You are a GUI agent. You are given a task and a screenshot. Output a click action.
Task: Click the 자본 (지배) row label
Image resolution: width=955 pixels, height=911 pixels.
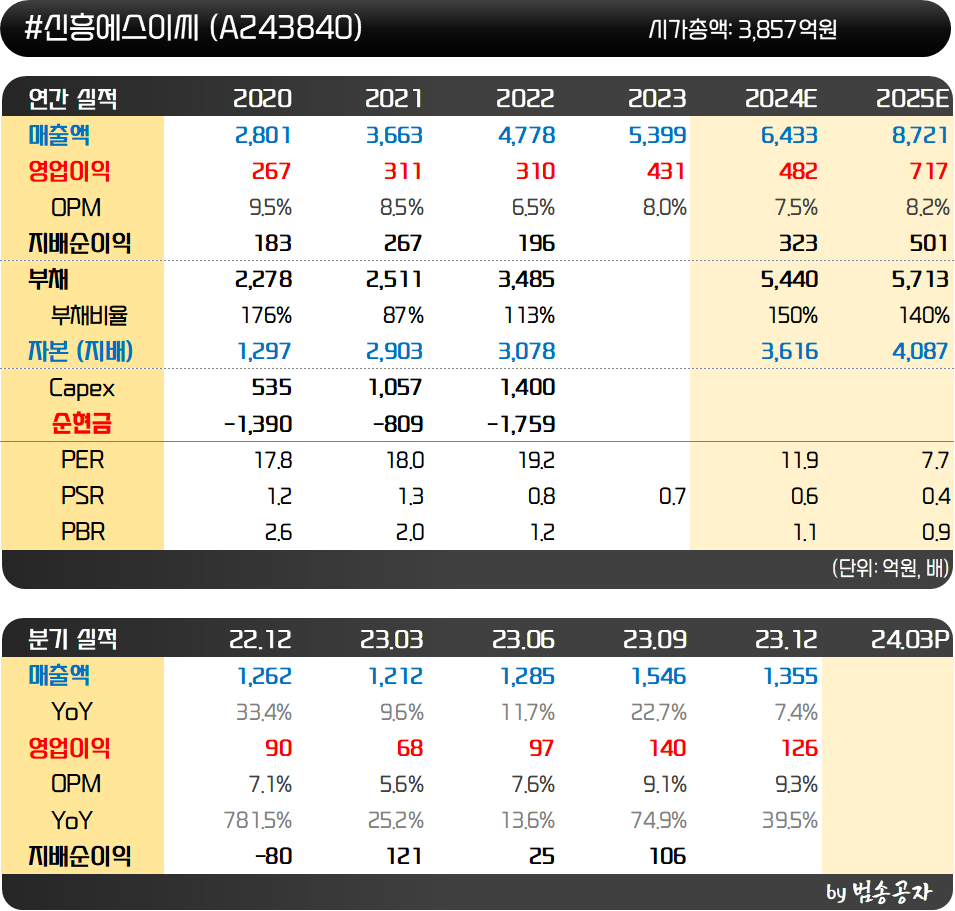point(80,351)
